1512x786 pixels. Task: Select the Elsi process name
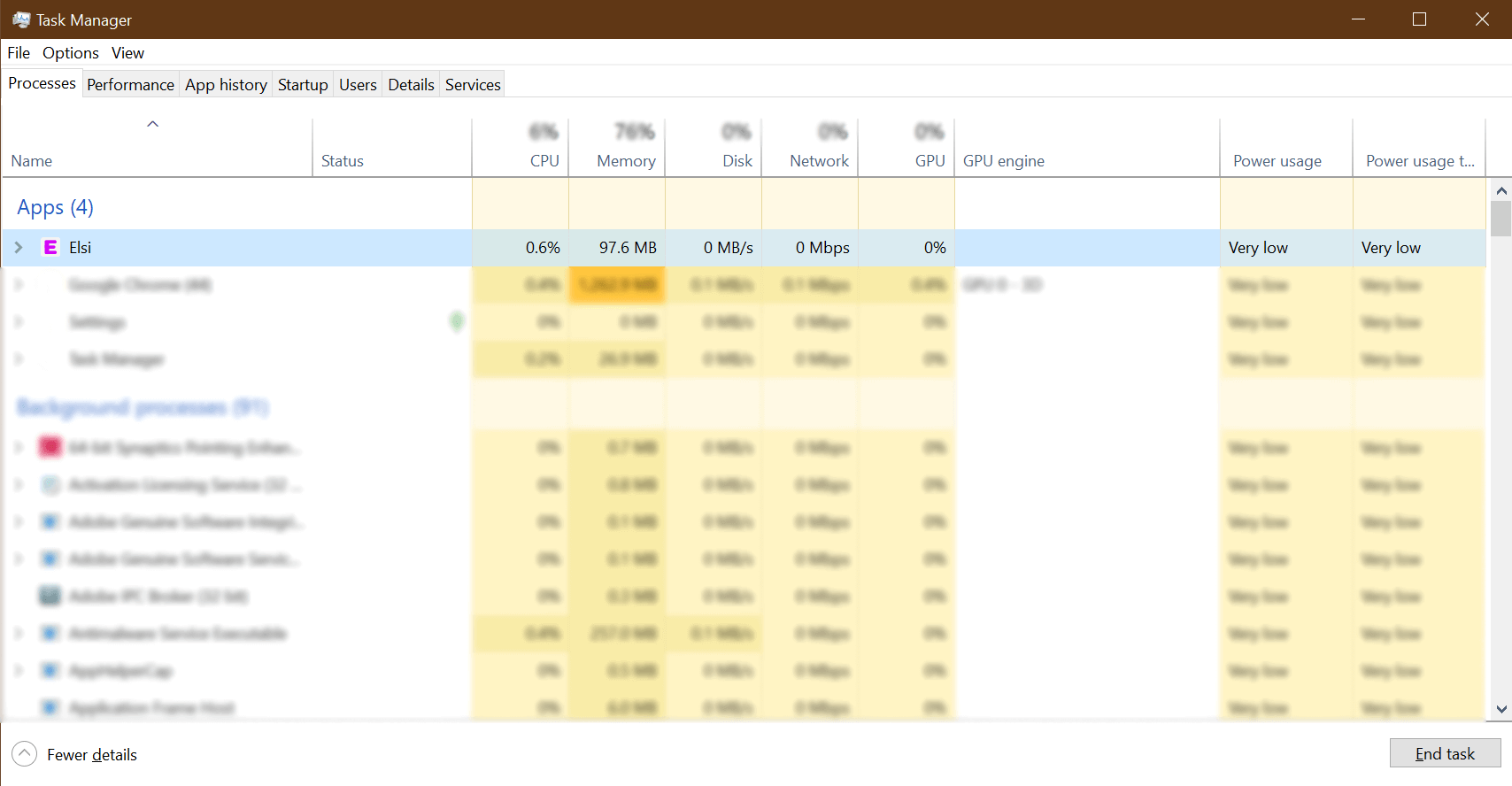click(81, 248)
